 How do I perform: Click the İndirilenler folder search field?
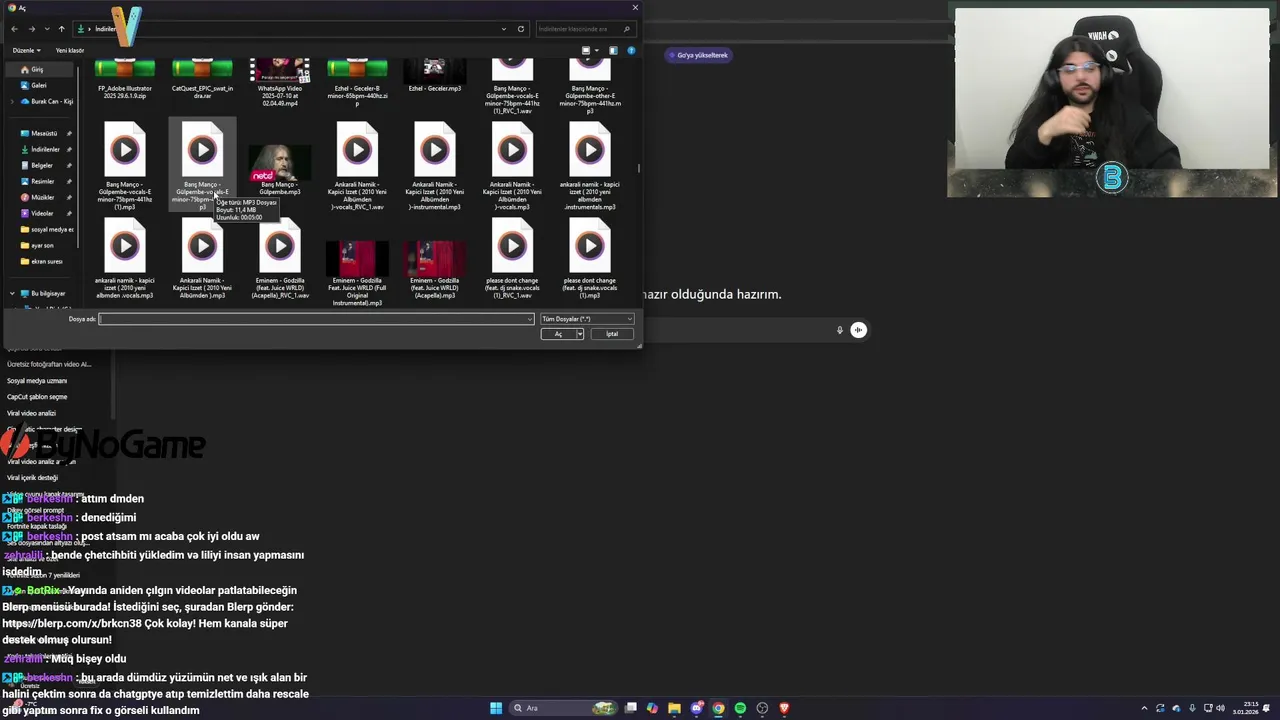click(x=584, y=29)
